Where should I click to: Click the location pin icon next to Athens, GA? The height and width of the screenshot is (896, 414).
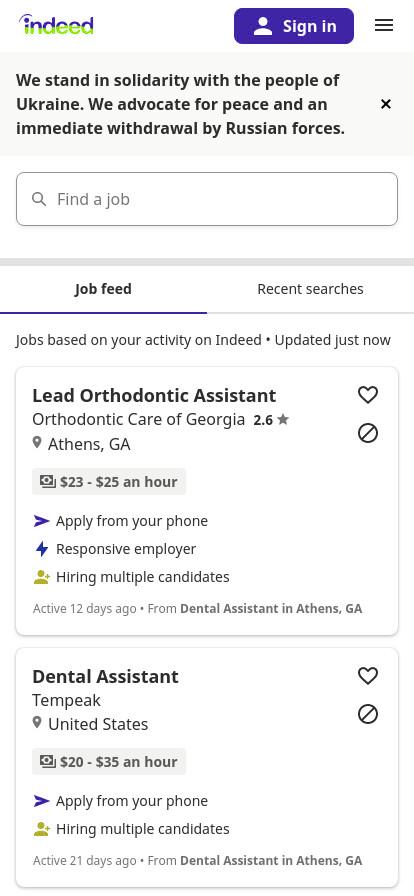coord(37,442)
